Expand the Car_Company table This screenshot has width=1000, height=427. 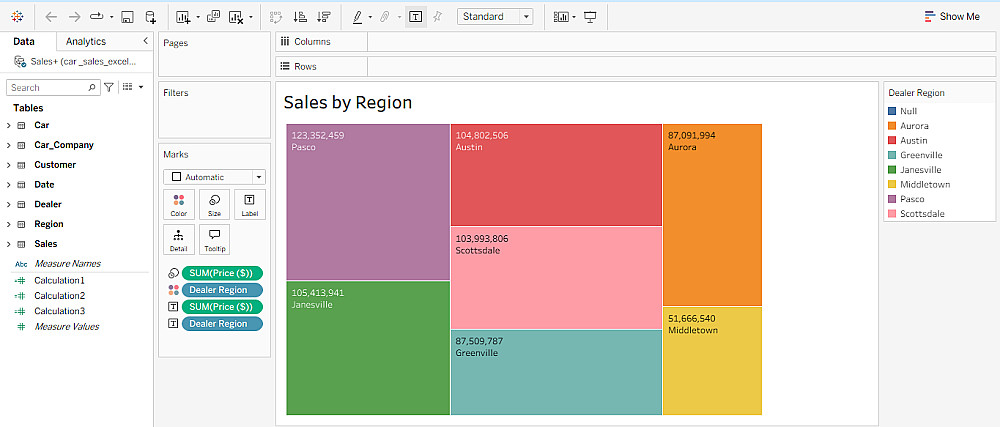(x=8, y=145)
